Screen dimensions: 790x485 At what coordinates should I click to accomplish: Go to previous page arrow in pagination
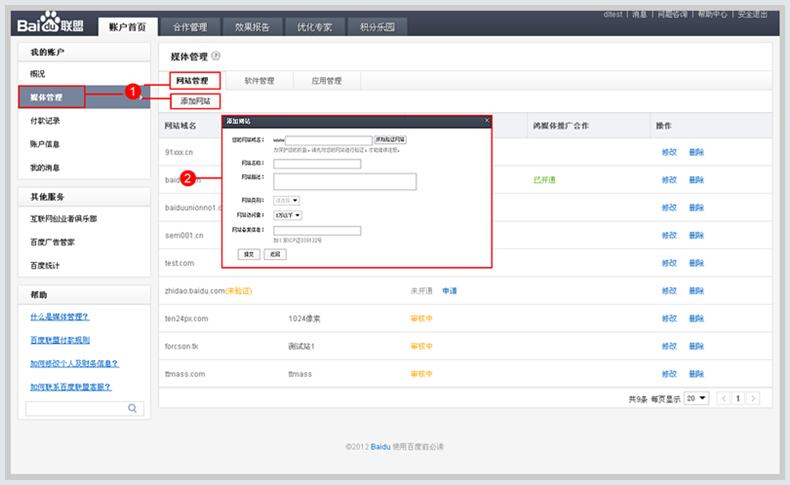point(723,398)
